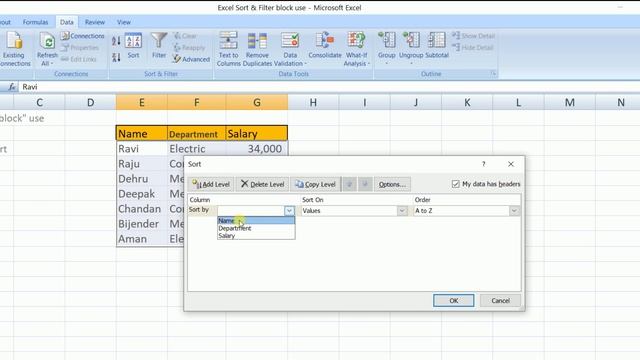
Task: Click Hide Detail in Outline group
Action: point(473,47)
